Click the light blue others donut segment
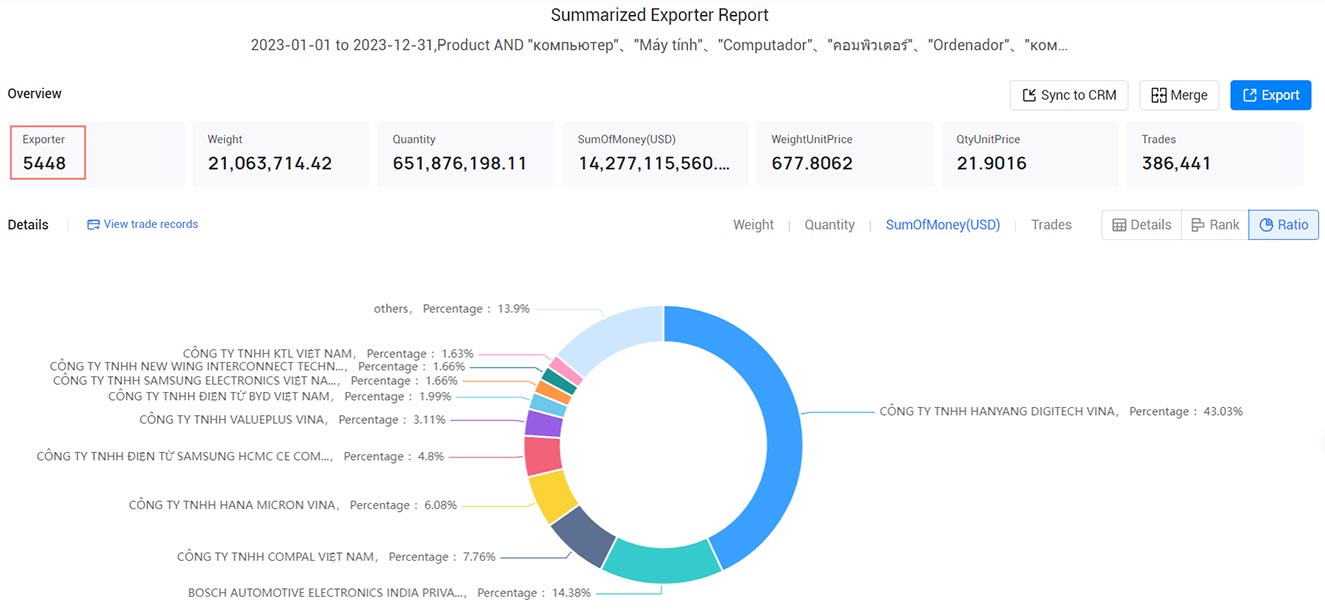This screenshot has width=1325, height=614. point(615,335)
